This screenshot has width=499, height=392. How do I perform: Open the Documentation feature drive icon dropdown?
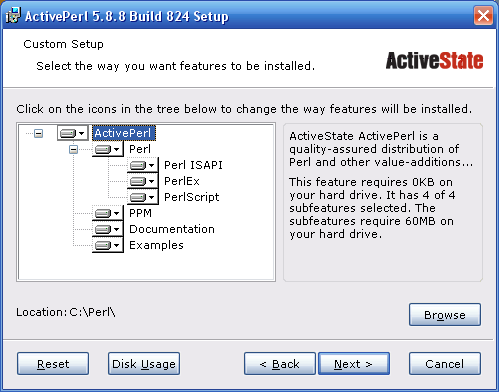coord(107,229)
